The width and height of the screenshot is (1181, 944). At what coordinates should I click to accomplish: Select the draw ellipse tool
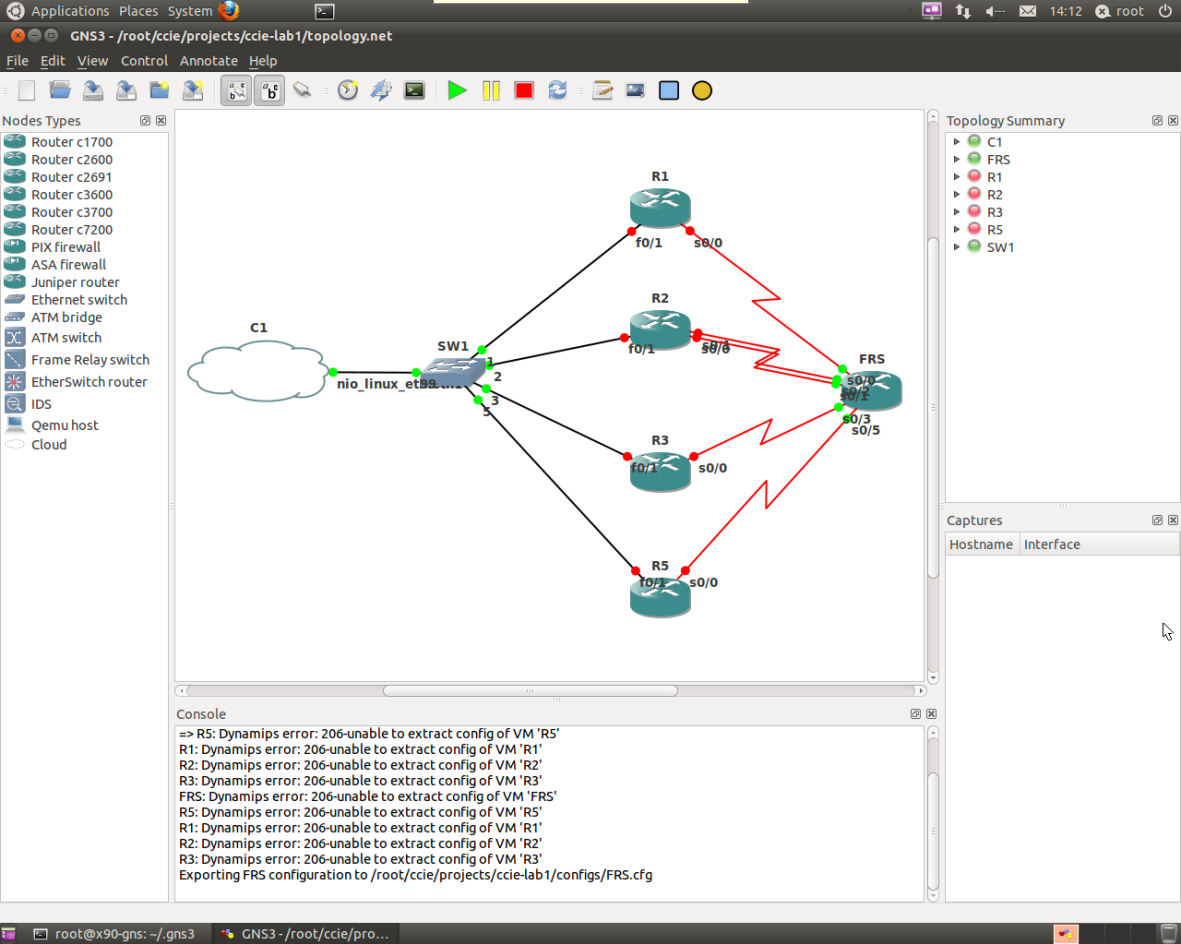pos(702,90)
